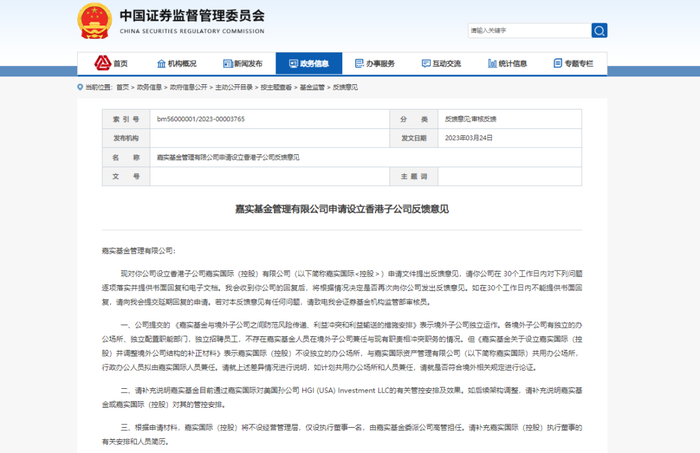The image size is (700, 453).
Task: Go to 首页 in the breadcrumb
Action: (x=123, y=87)
